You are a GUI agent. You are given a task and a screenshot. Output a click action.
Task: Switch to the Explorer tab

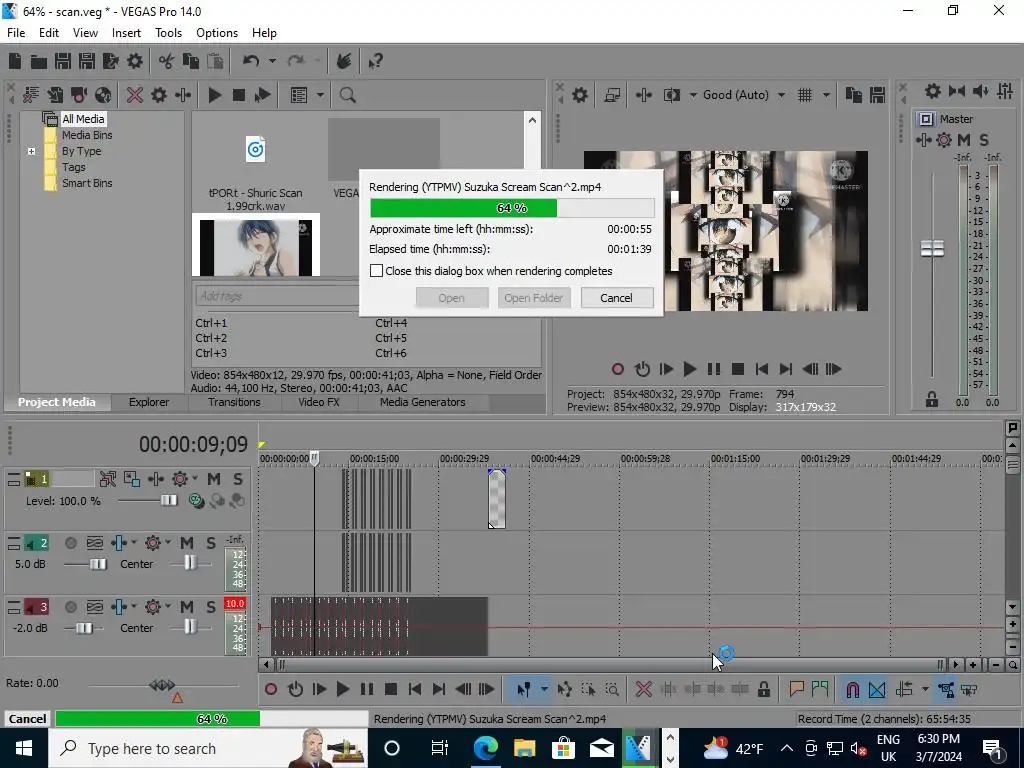tap(149, 402)
